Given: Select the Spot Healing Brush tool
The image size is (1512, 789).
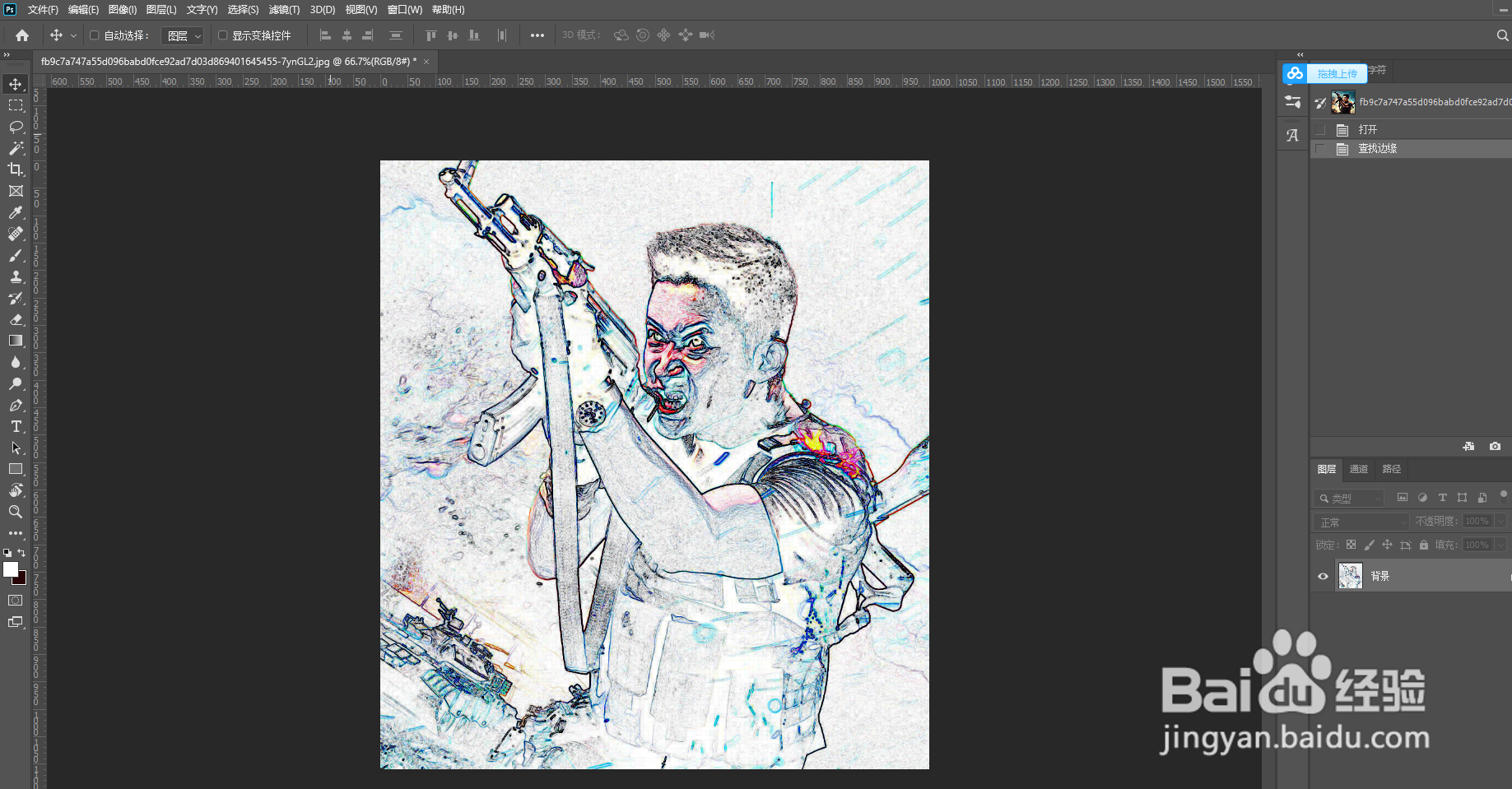Looking at the screenshot, I should point(16,234).
